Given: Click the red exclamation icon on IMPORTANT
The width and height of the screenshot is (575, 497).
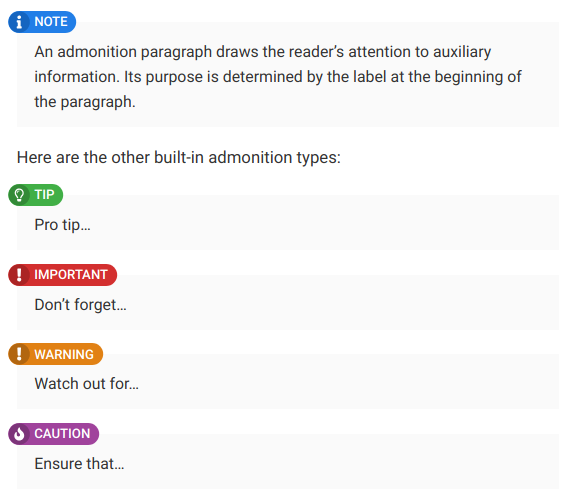Looking at the screenshot, I should coord(19,275).
